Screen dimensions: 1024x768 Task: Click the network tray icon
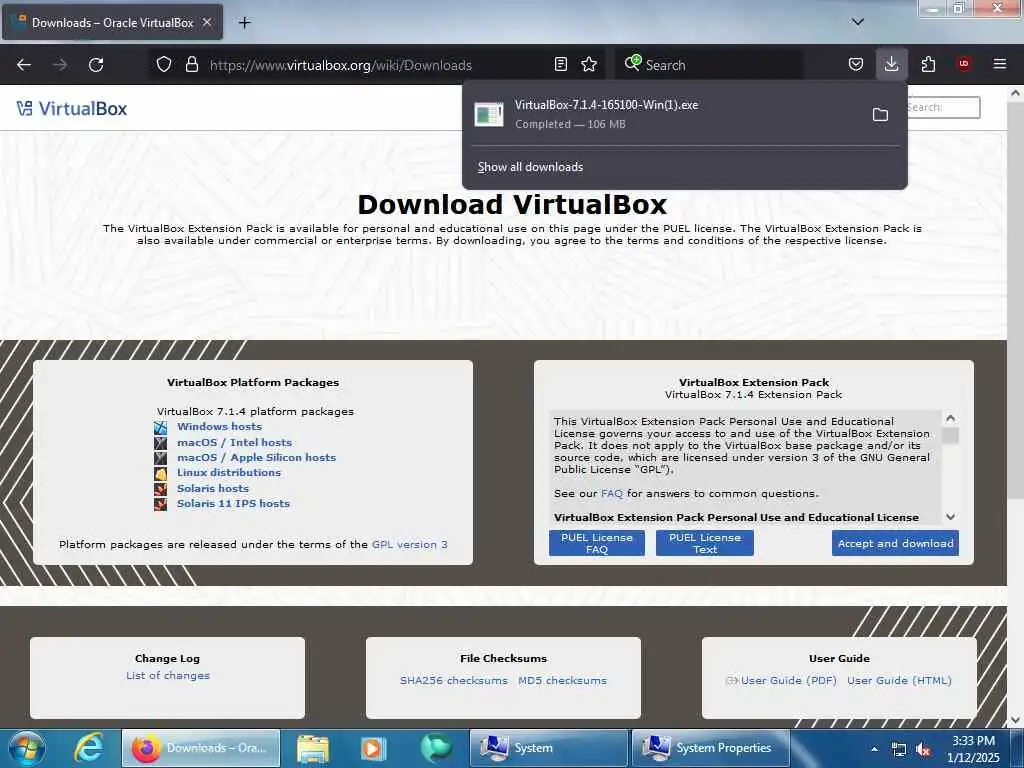pyautogui.click(x=899, y=750)
